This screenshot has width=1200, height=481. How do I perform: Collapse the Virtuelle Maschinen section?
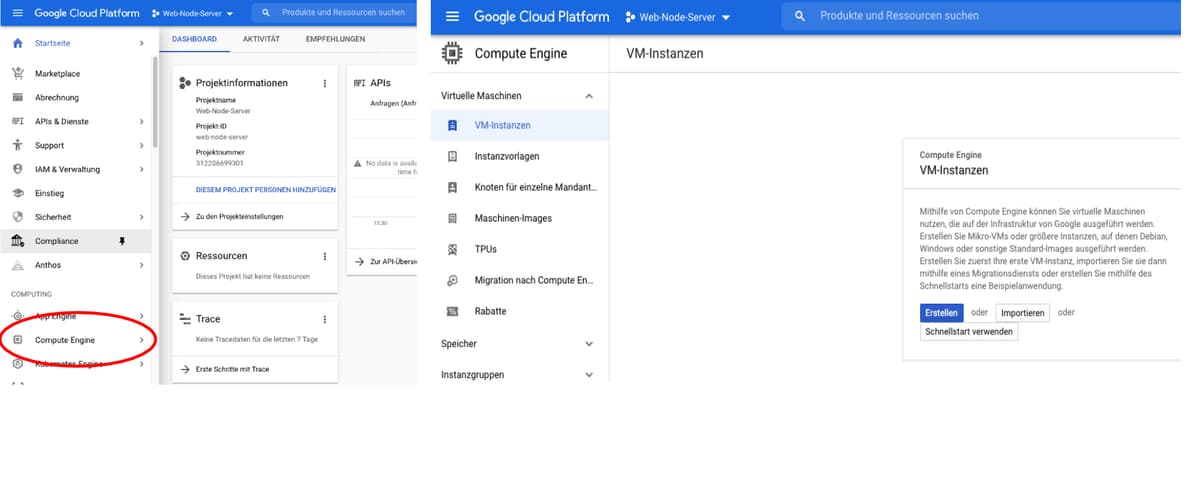pyautogui.click(x=588, y=96)
